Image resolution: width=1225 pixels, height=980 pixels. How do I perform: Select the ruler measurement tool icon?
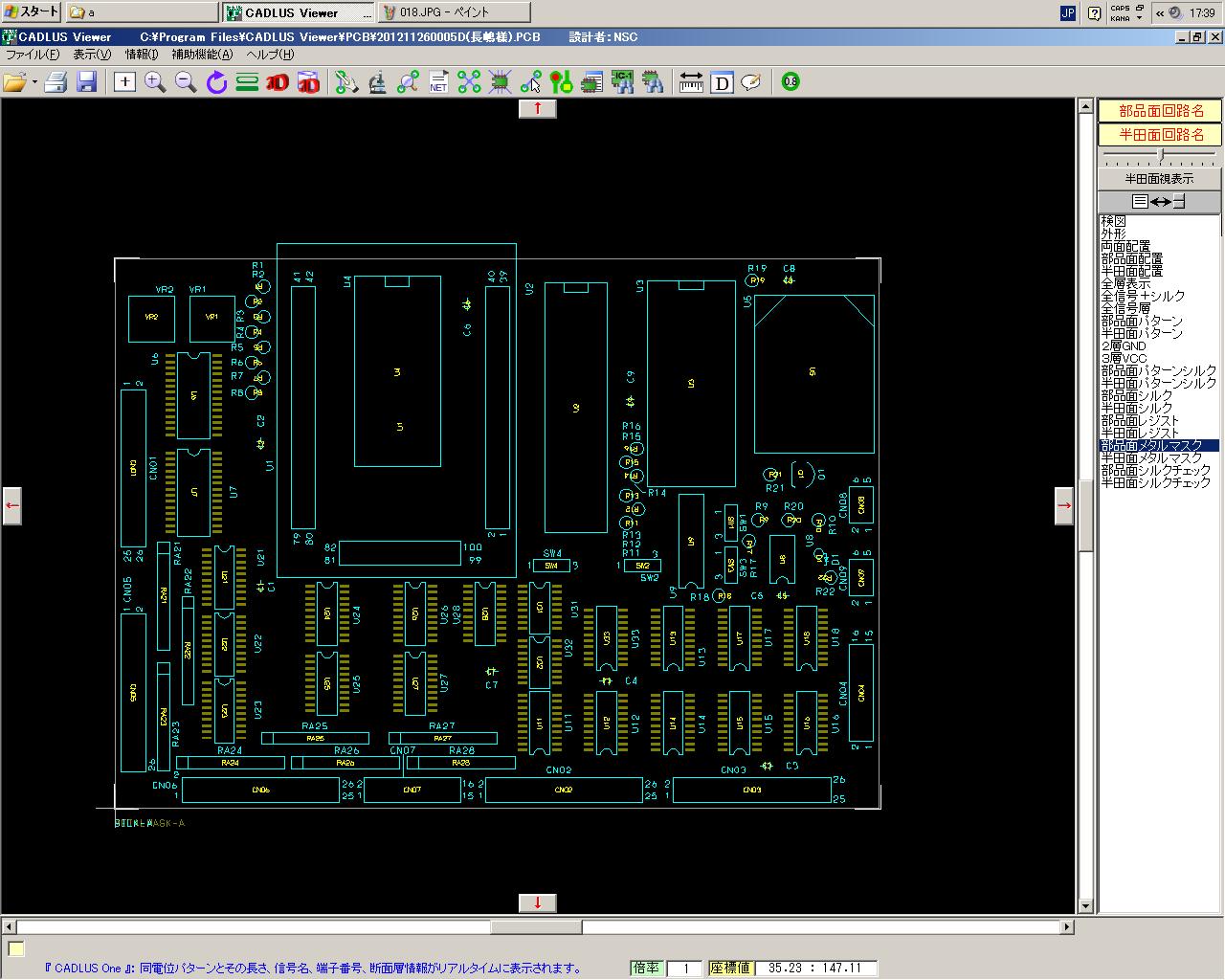691,82
